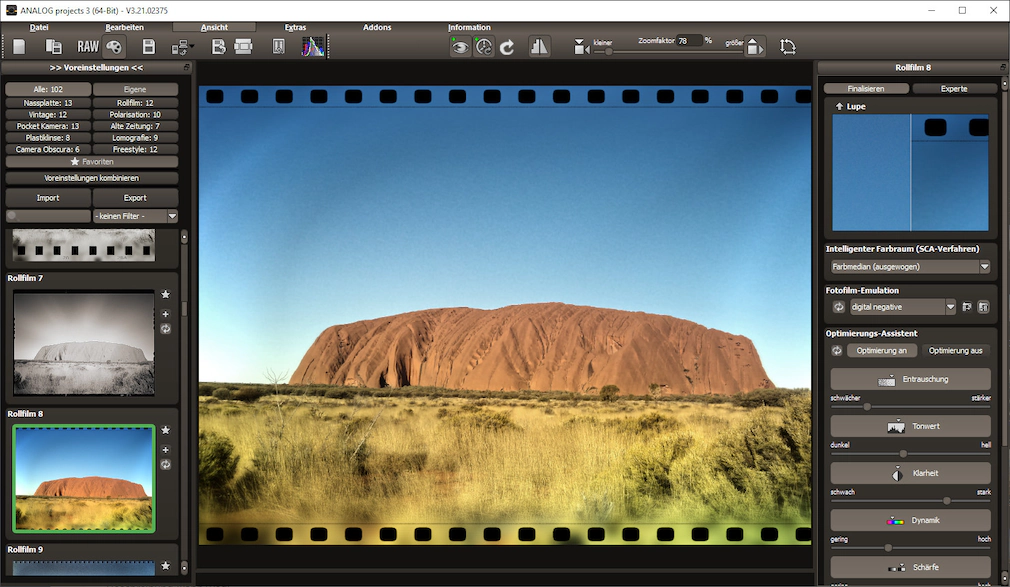The height and width of the screenshot is (587, 1010).
Task: Select the Optimierung an option
Action: (881, 351)
